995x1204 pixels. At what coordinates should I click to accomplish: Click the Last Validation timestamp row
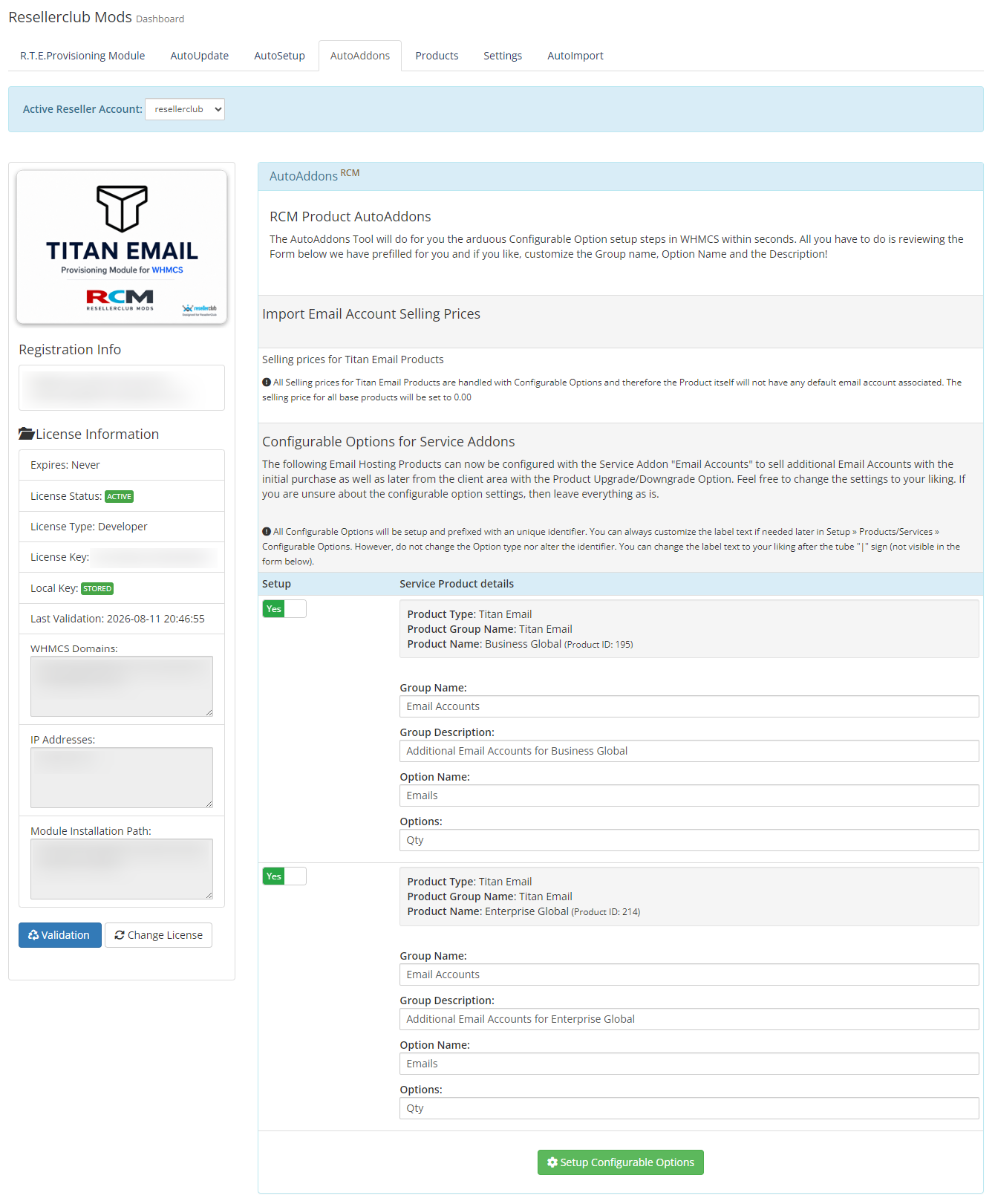pyautogui.click(x=122, y=619)
